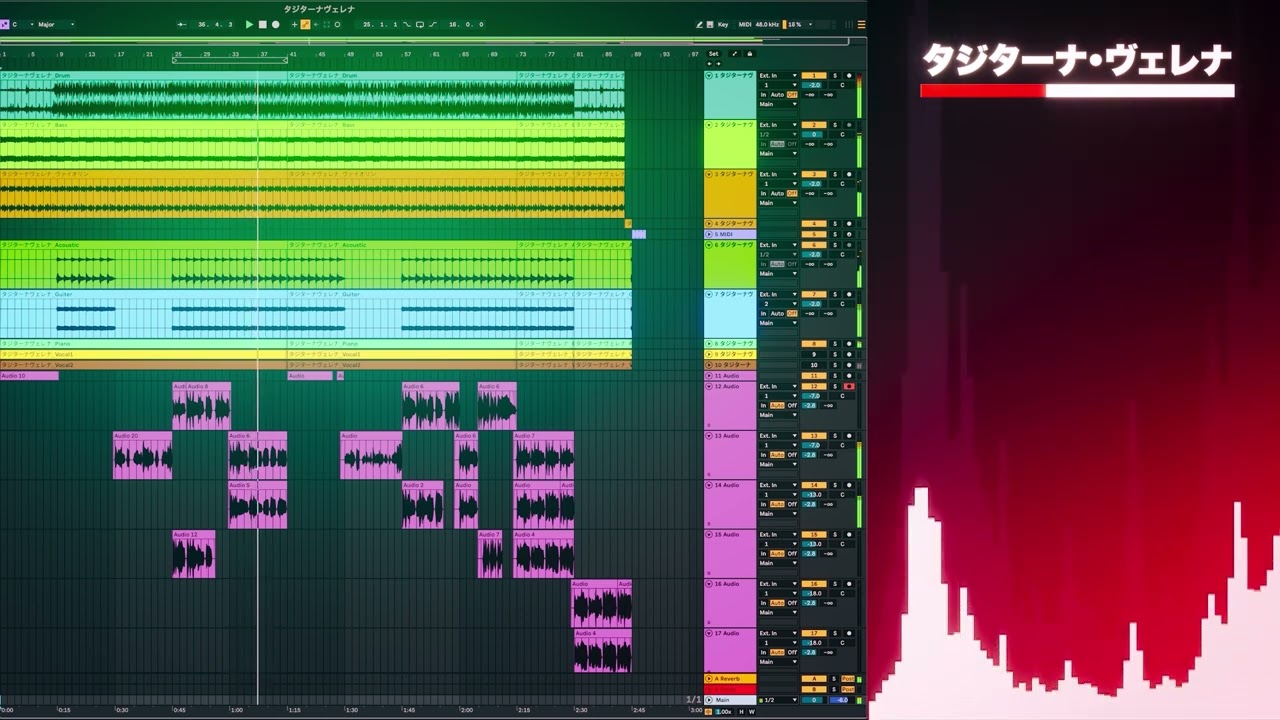
Task: Click the 48.0 kHz sample rate display
Action: click(x=767, y=24)
